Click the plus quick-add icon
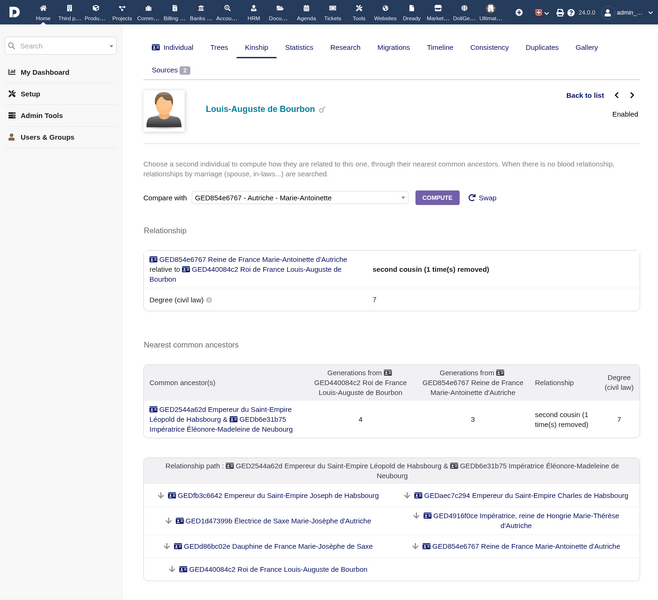 (519, 13)
